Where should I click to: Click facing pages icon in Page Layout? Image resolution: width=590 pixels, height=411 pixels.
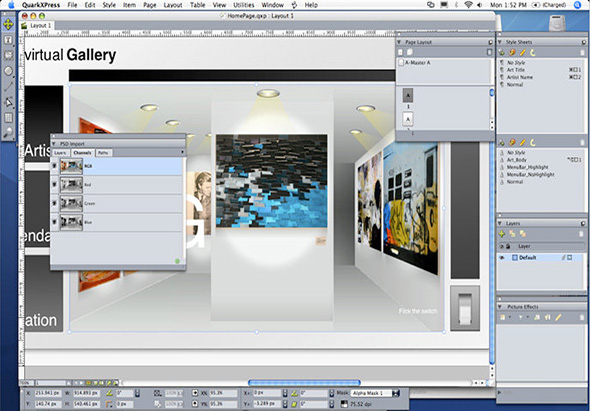(x=410, y=52)
